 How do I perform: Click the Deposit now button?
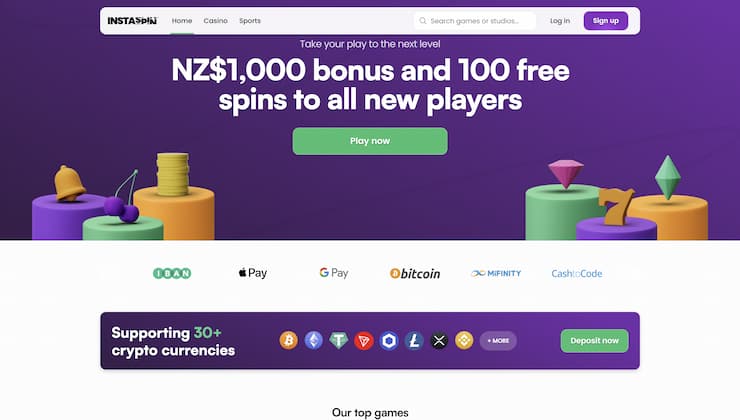[594, 341]
